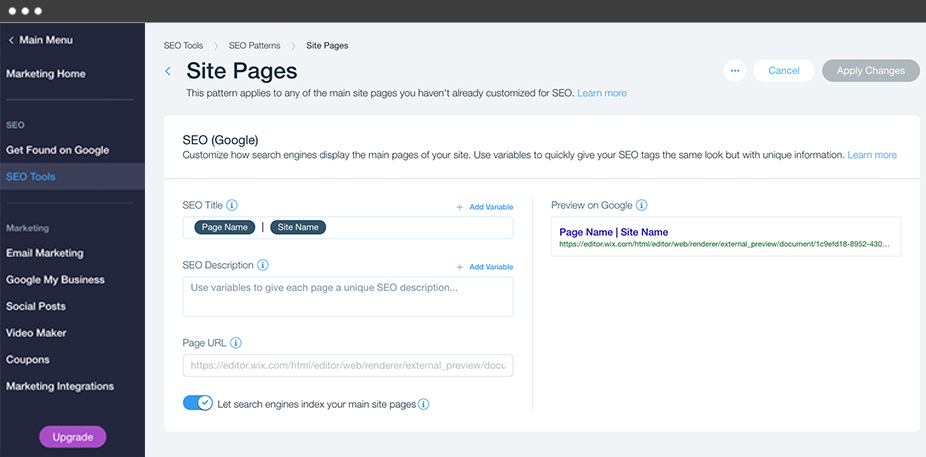Screen dimensions: 926x457
Task: Show info for Page URL
Action: point(236,342)
